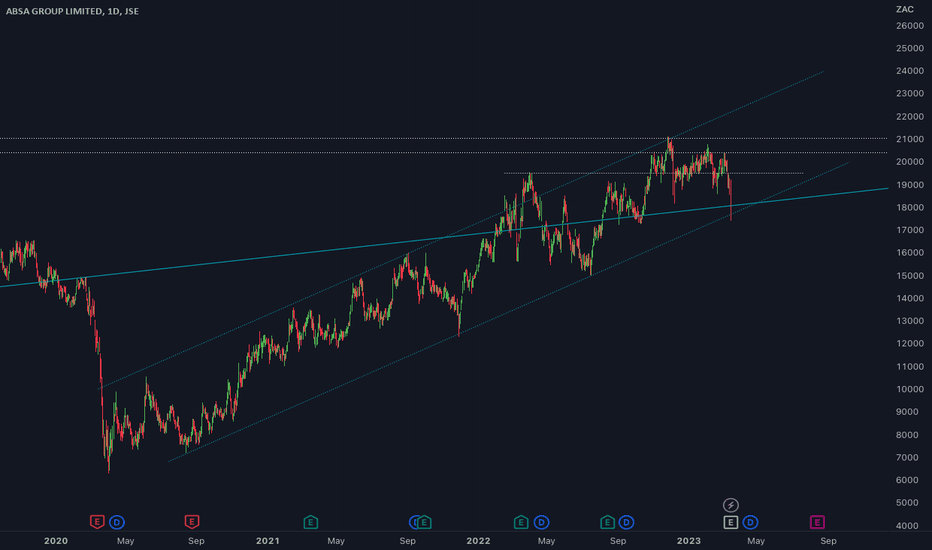Click the 6000 price label
The height and width of the screenshot is (550, 932).
point(909,480)
